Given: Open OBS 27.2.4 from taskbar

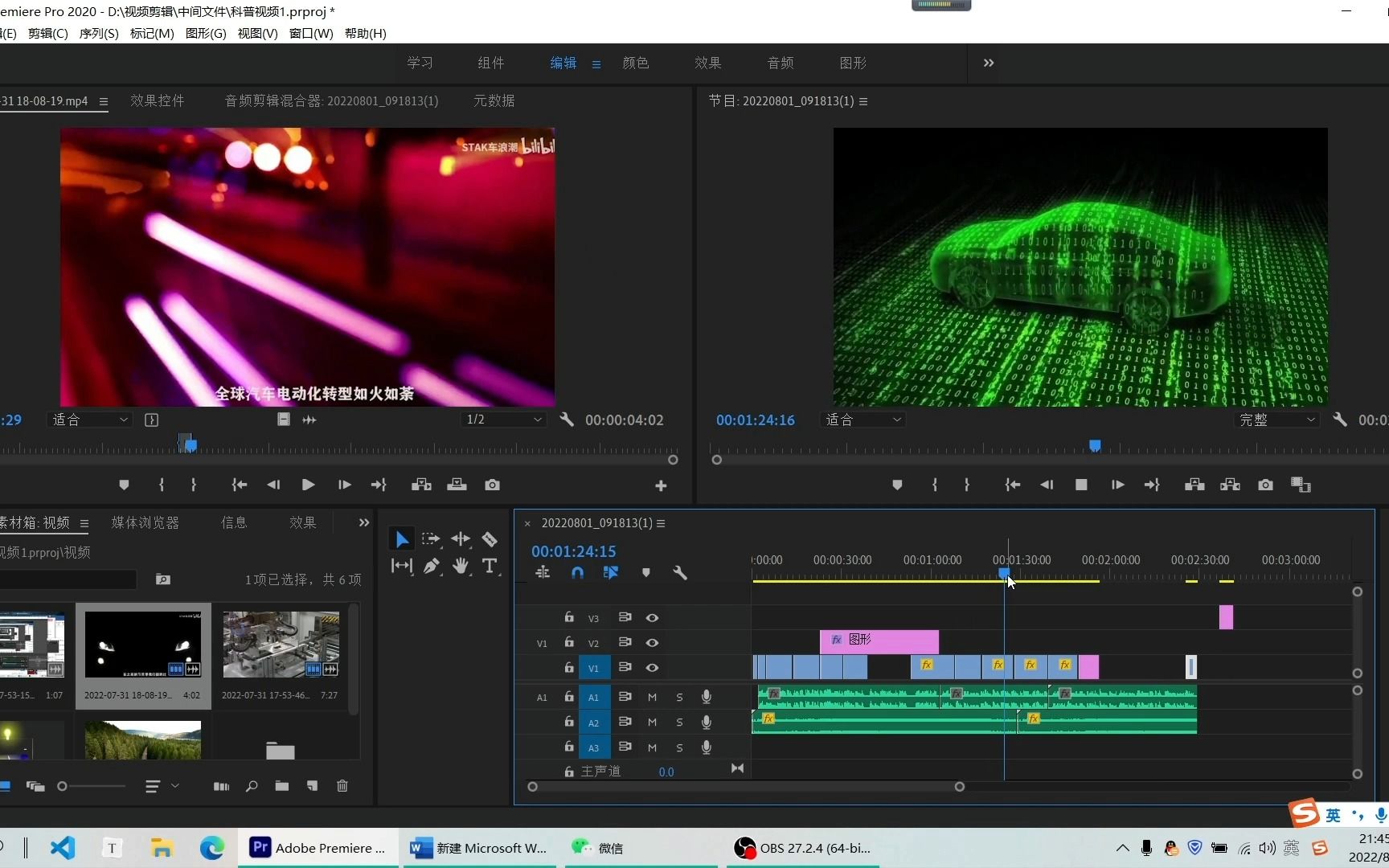Looking at the screenshot, I should (802, 848).
